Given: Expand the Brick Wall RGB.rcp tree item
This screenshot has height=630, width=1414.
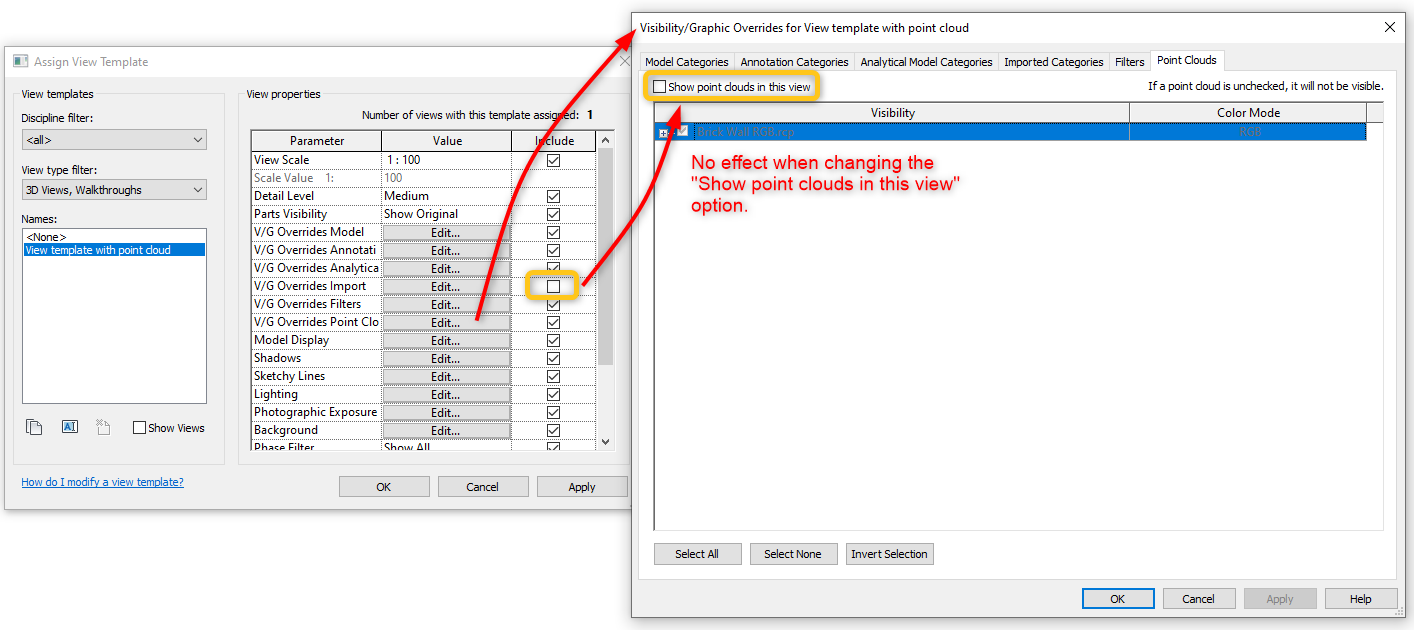Looking at the screenshot, I should tap(663, 132).
